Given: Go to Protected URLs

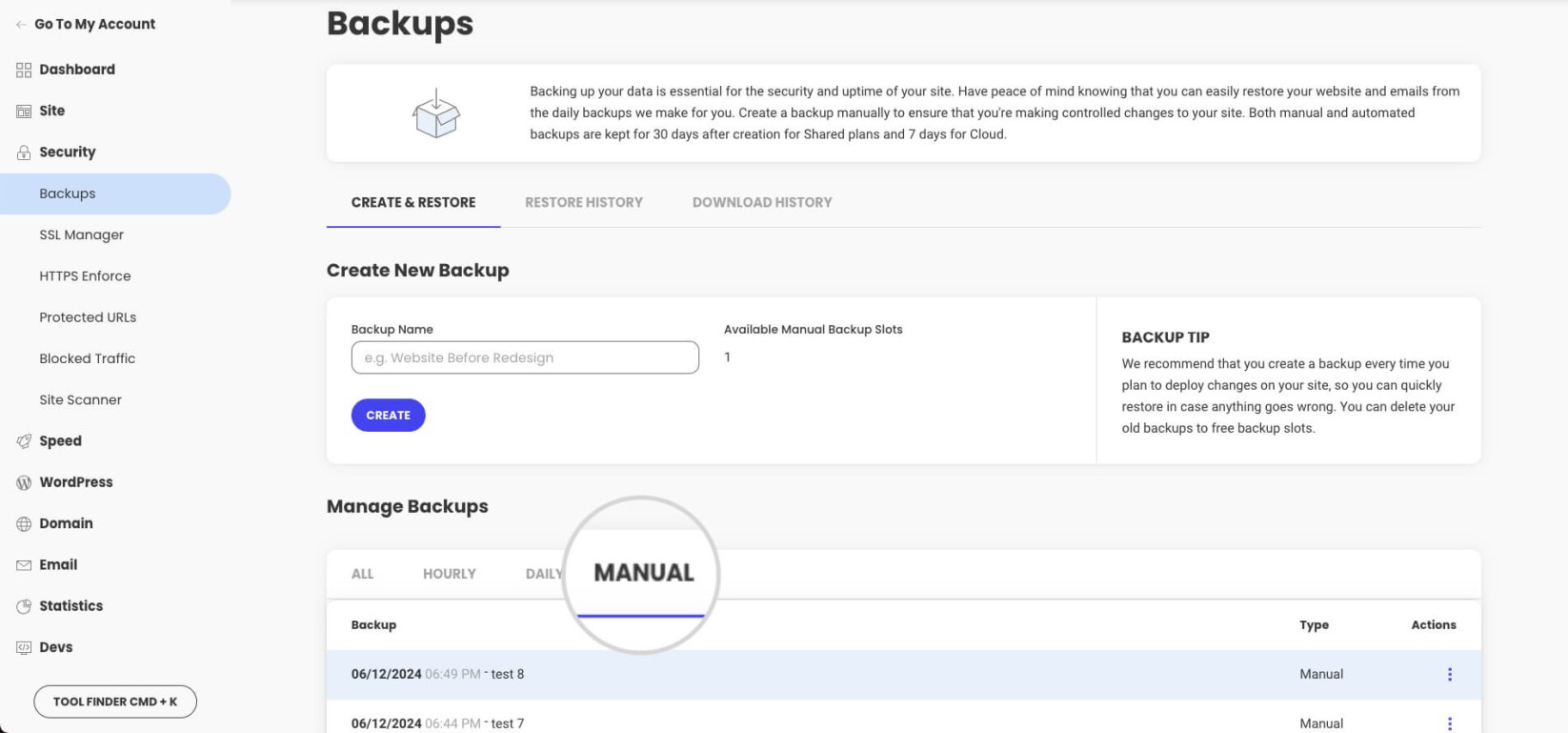Looking at the screenshot, I should (88, 317).
